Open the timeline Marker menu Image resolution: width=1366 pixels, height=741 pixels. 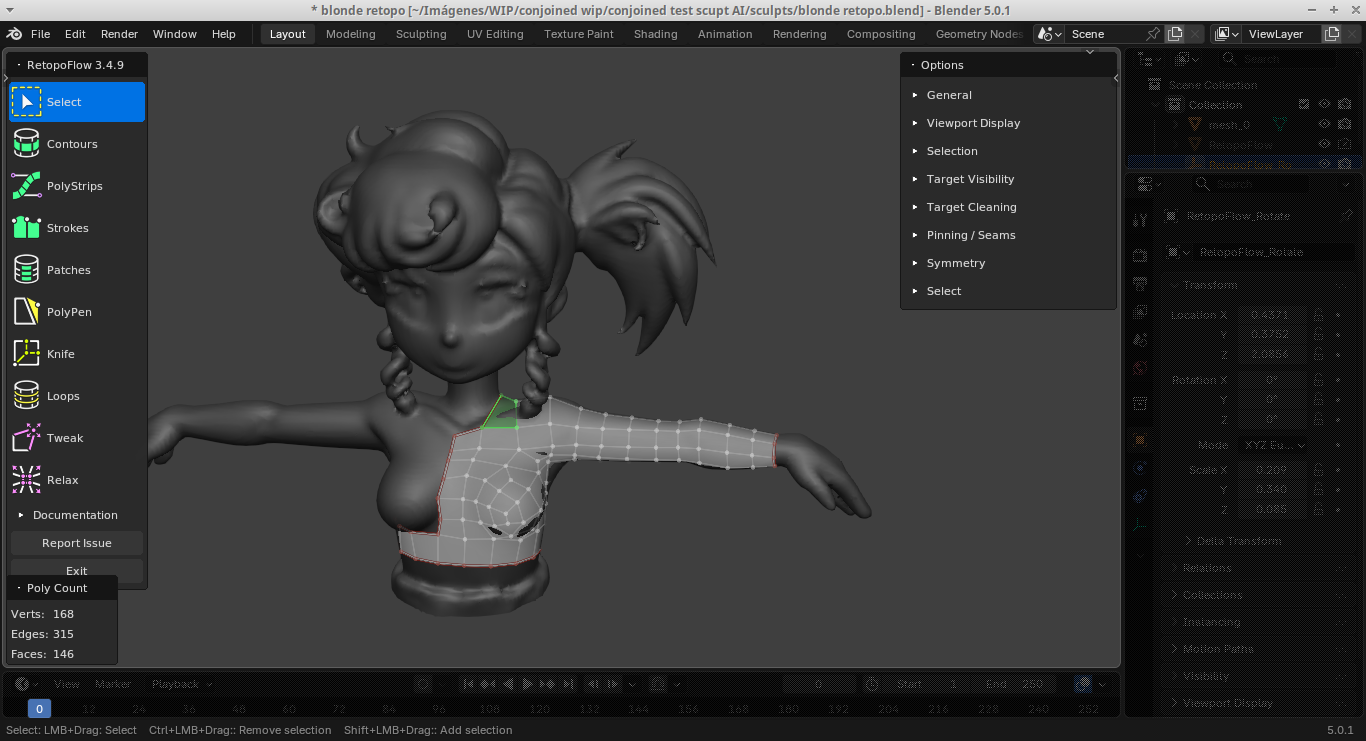coord(113,684)
